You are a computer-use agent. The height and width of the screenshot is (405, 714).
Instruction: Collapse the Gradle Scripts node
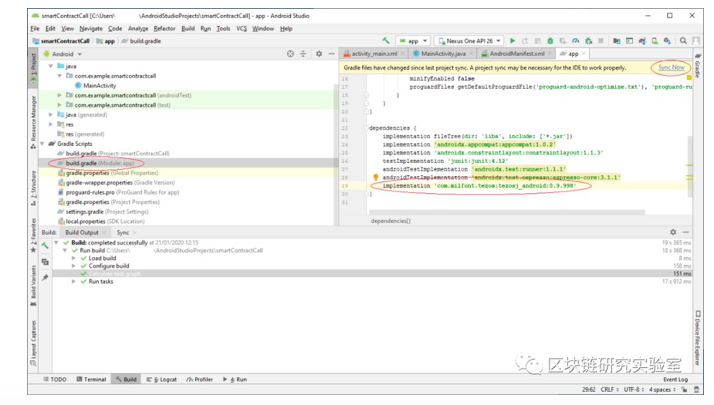(42, 144)
